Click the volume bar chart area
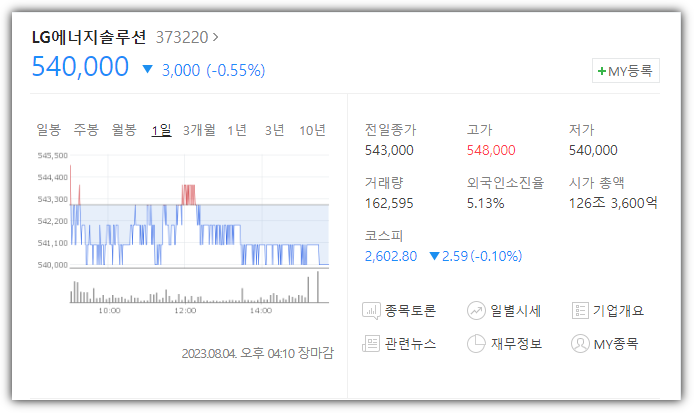The width and height of the screenshot is (694, 413). [x=199, y=287]
